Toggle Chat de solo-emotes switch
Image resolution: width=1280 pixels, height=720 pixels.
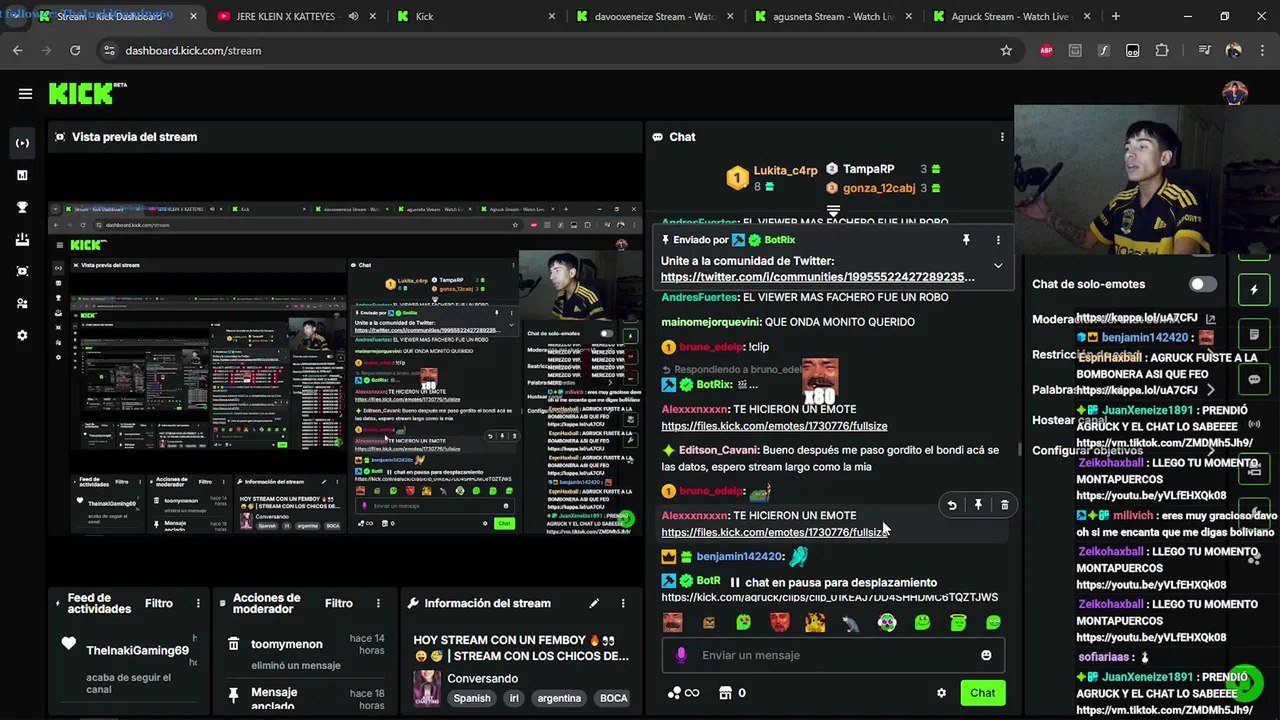(x=1202, y=284)
